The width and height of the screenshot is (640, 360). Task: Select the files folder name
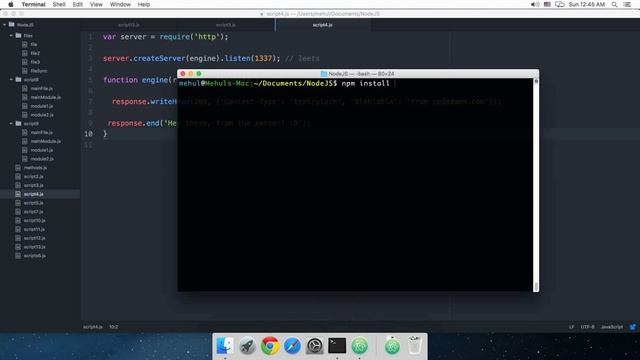point(28,36)
